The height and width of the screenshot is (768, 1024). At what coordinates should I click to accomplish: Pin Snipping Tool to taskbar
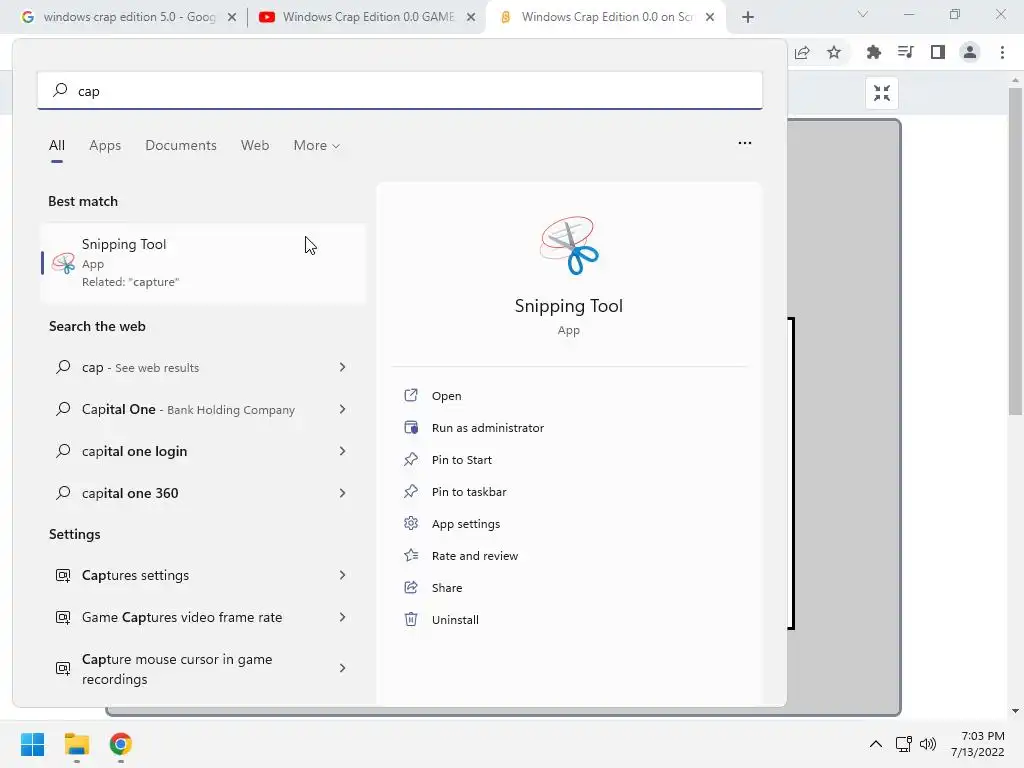[x=469, y=492]
